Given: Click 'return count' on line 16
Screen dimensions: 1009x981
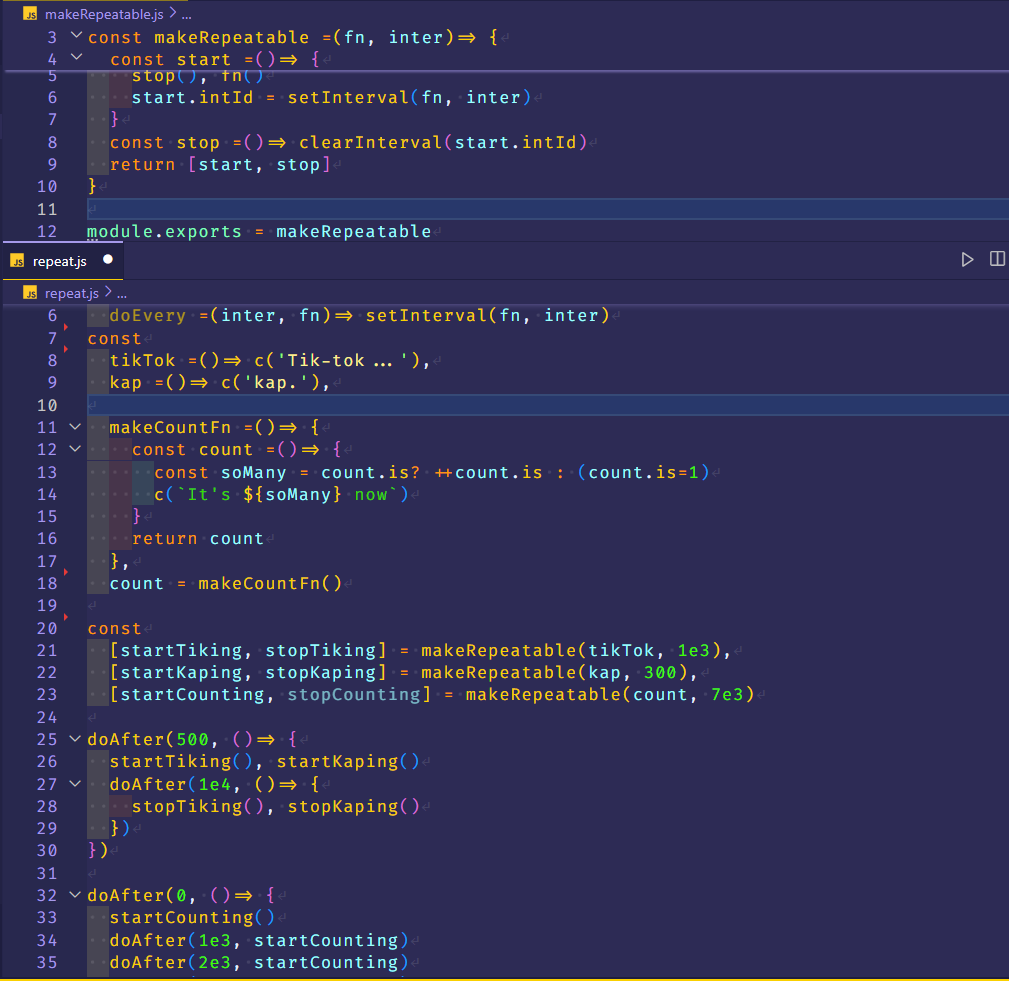Looking at the screenshot, I should coord(198,538).
